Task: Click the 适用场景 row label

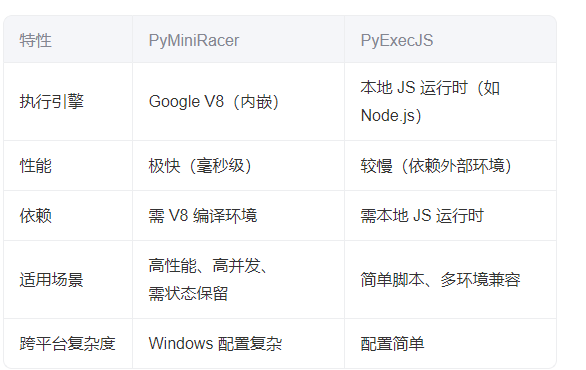Action: pyautogui.click(x=52, y=280)
